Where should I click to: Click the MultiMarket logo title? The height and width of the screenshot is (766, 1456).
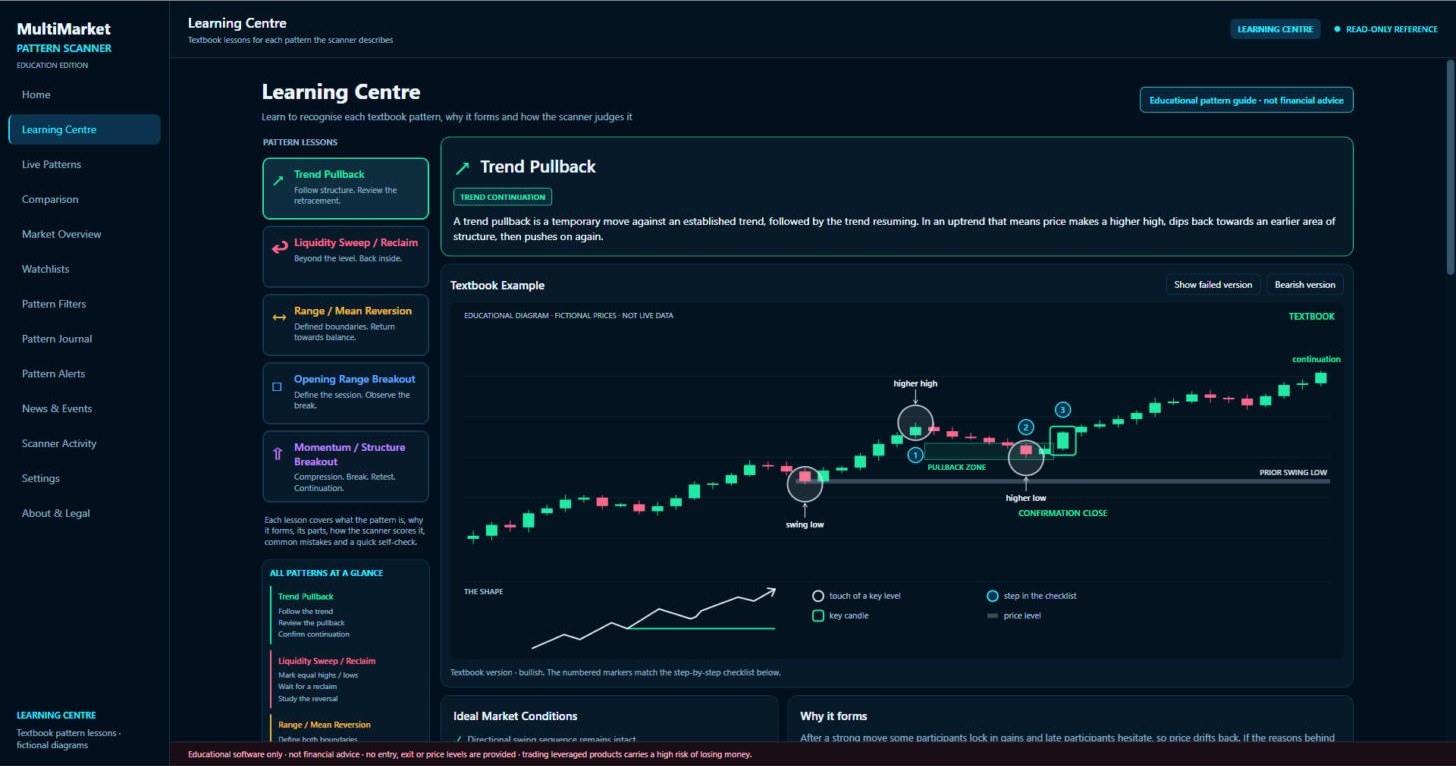64,30
